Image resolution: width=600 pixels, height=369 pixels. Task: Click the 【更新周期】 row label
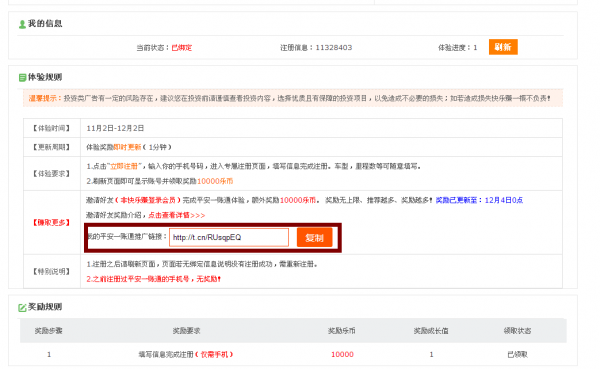[52, 147]
